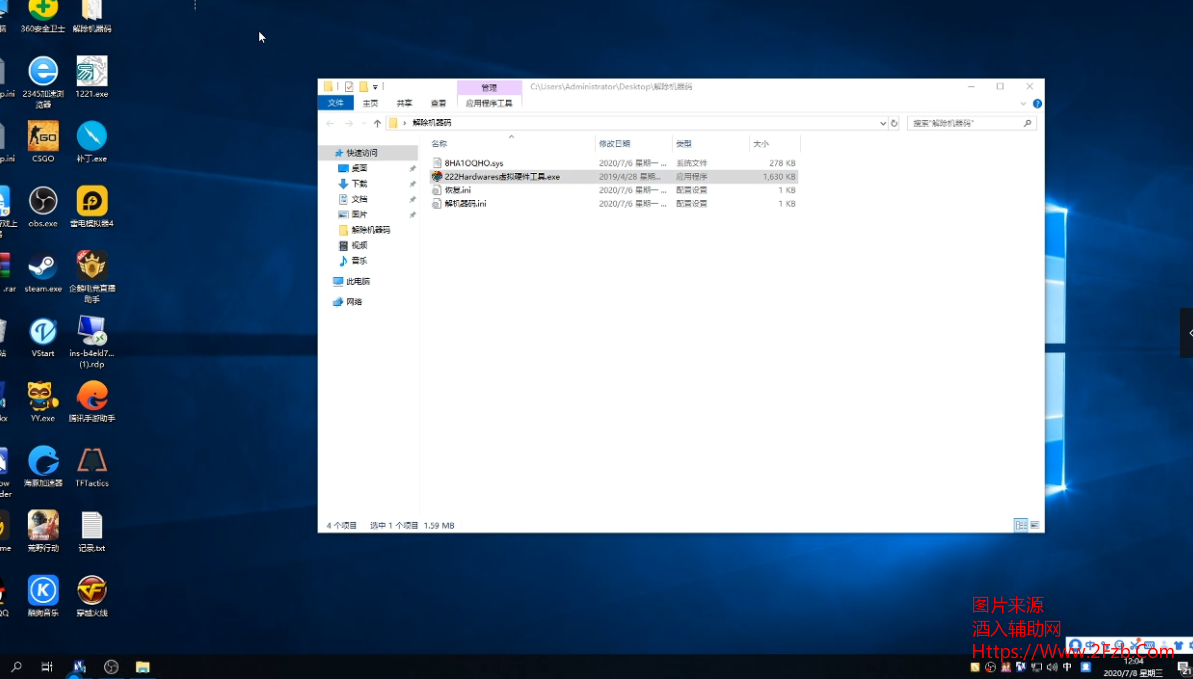
Task: Select the 腾讯手游助手 desktop icon
Action: pos(91,402)
